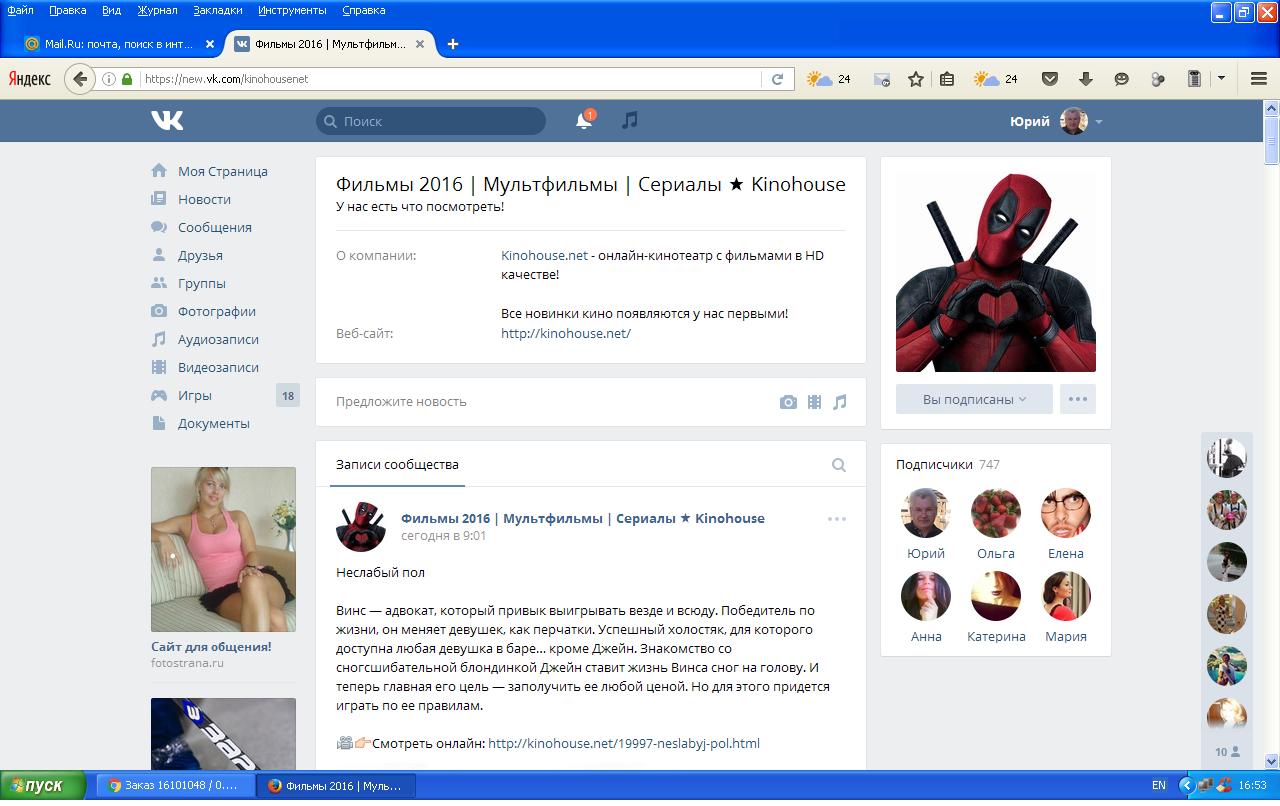The image size is (1280, 806).
Task: Click the post author name Kinohouse
Action: 583,518
